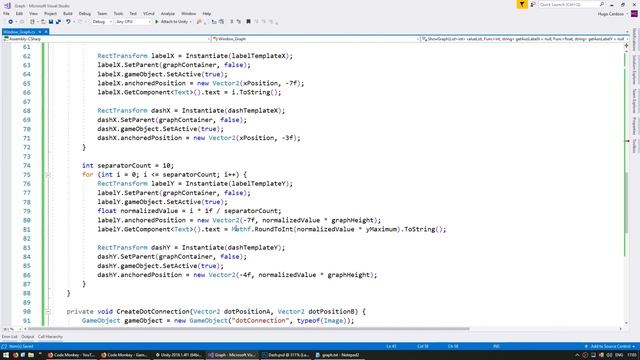Collapse the for loop at line 75
640x360 pixels.
click(48, 175)
